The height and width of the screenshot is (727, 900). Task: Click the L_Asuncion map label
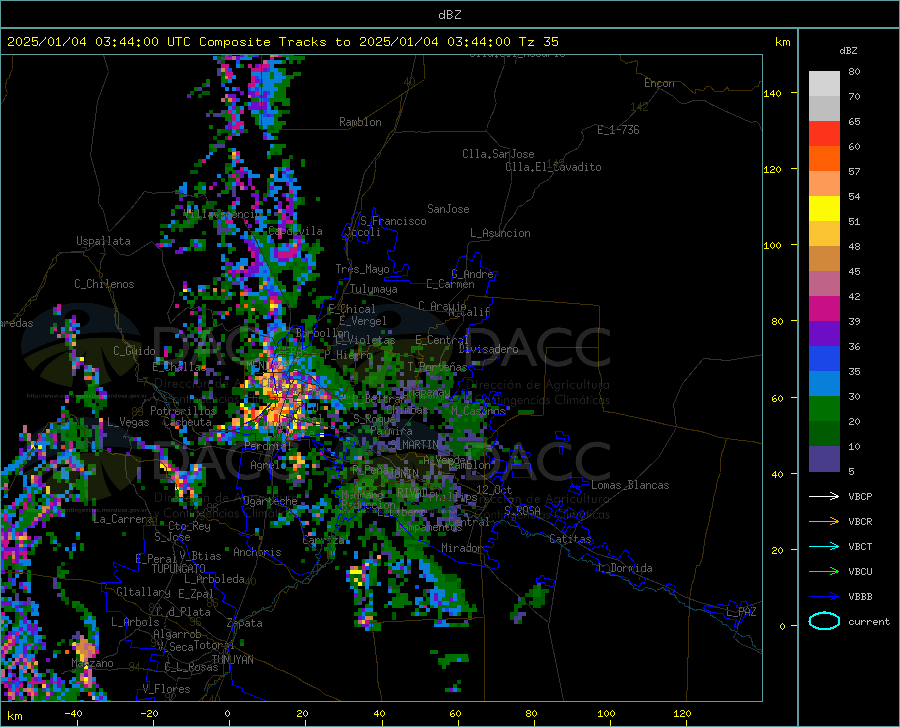click(x=500, y=233)
